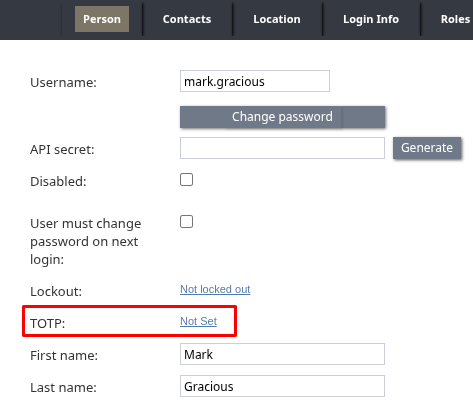Click the API secret: label
The image size is (473, 413).
click(62, 150)
